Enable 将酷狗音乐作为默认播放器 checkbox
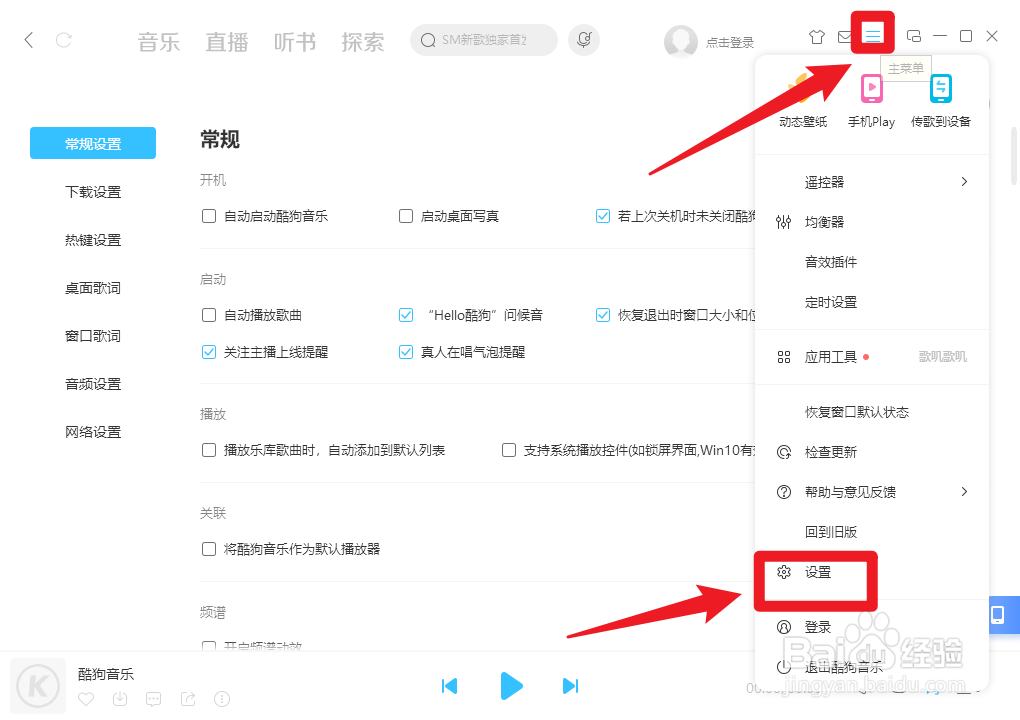1020x720 pixels. (209, 549)
